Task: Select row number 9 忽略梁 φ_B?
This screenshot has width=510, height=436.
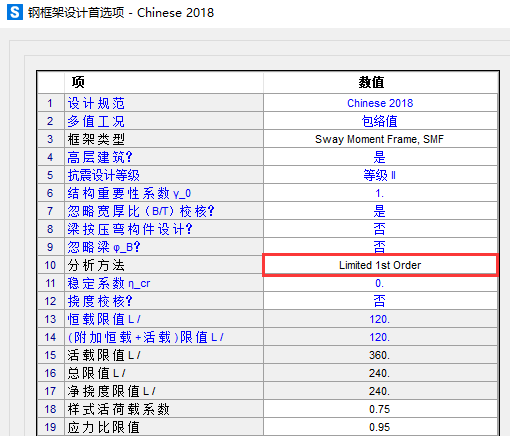Action: tap(50, 247)
